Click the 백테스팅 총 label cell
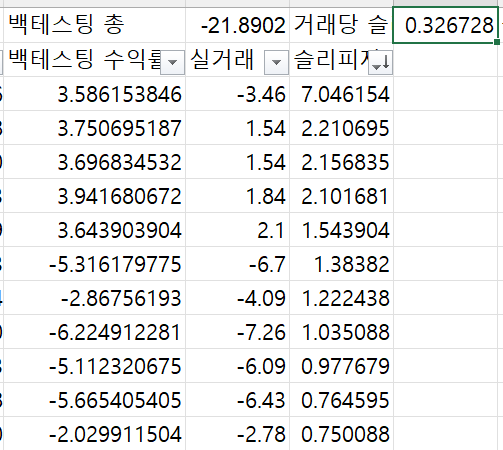The width and height of the screenshot is (503, 450). (94, 25)
